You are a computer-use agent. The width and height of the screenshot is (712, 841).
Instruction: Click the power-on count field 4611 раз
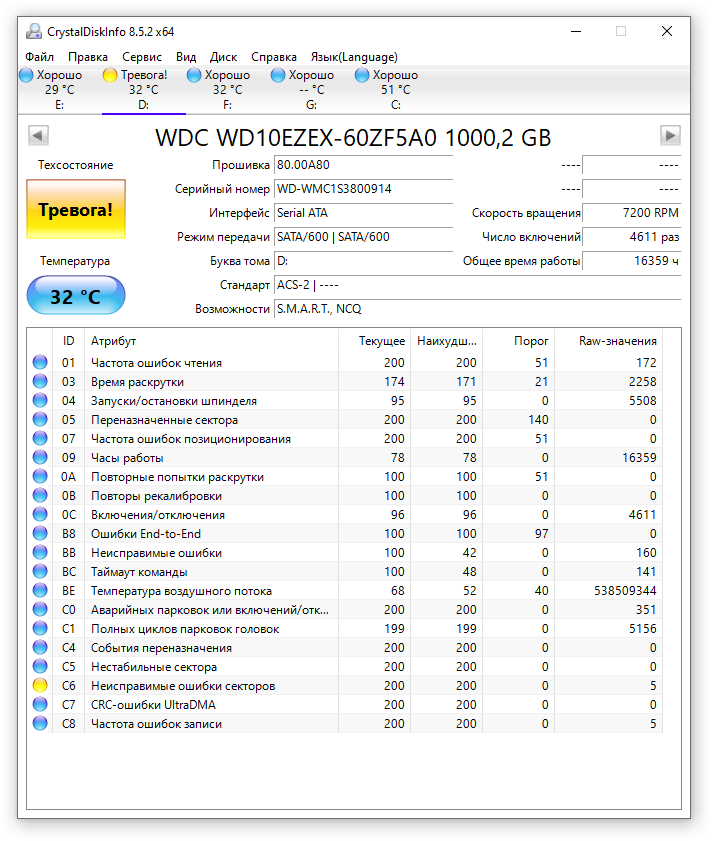click(x=632, y=237)
